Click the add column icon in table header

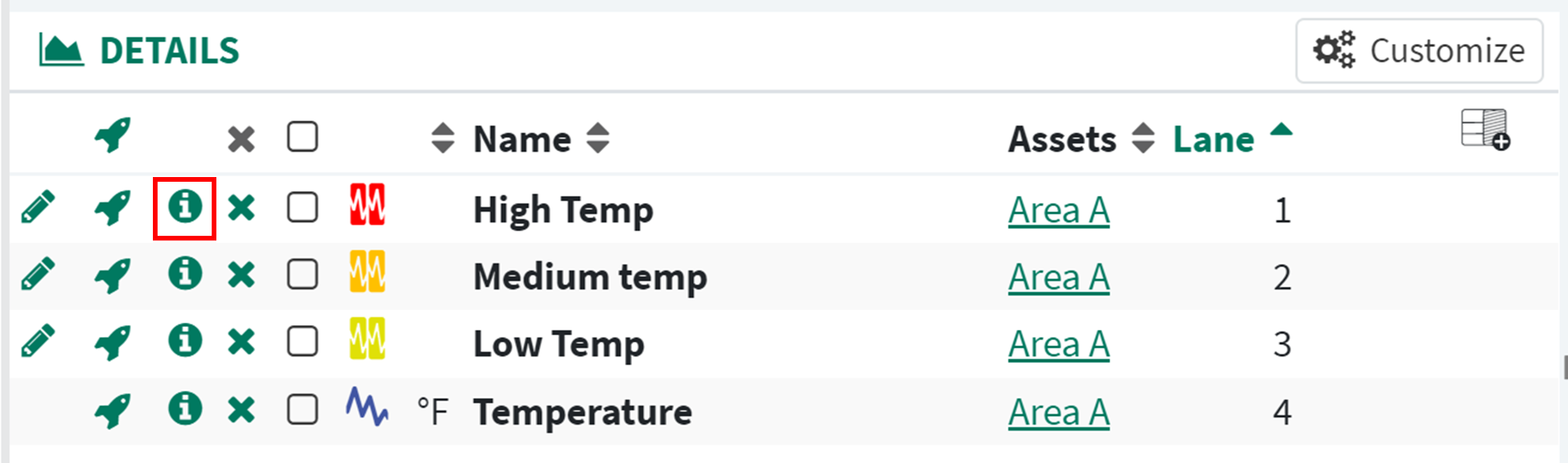[1485, 129]
